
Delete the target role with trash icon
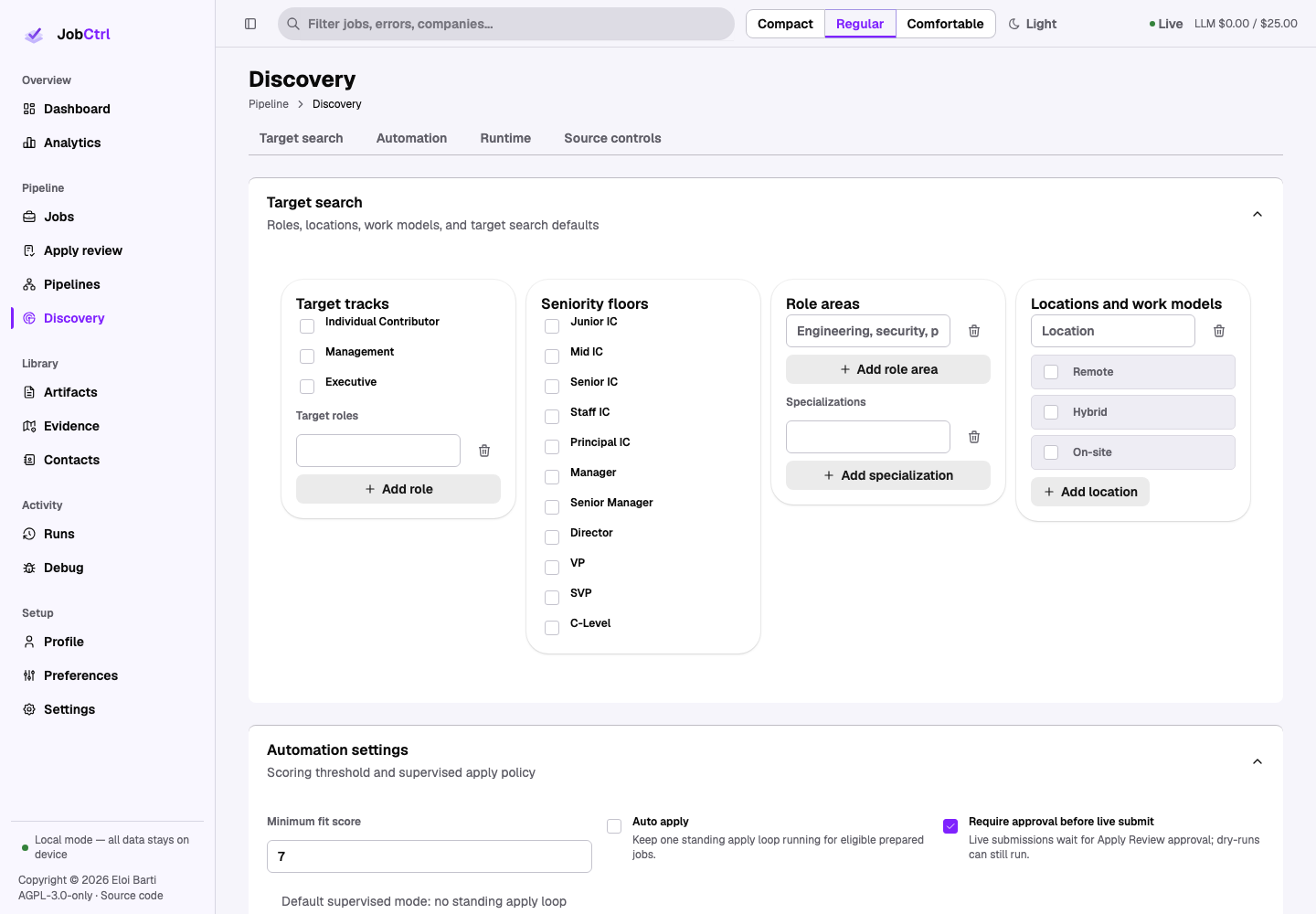point(484,451)
